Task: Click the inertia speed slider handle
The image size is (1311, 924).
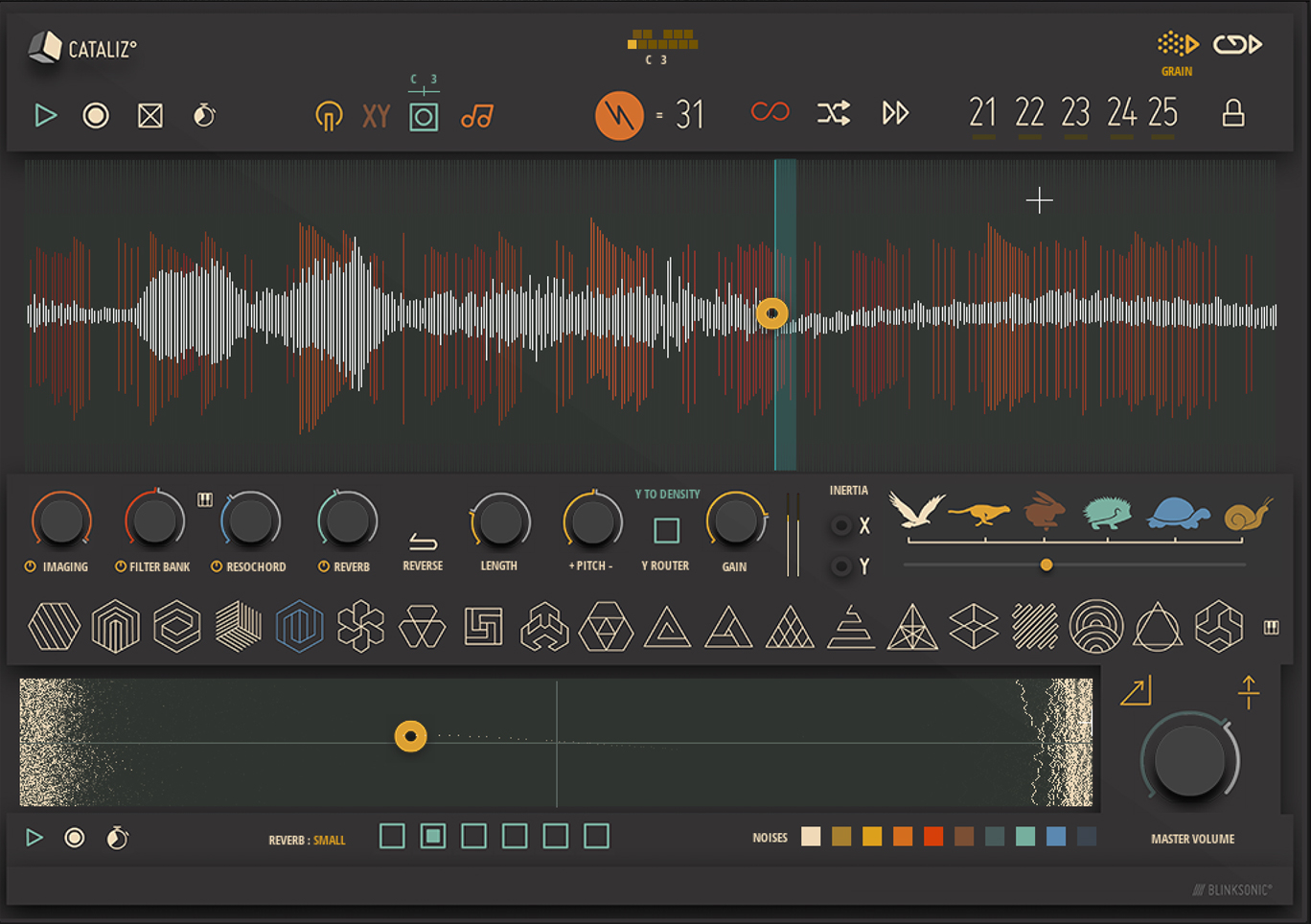Action: (1046, 566)
